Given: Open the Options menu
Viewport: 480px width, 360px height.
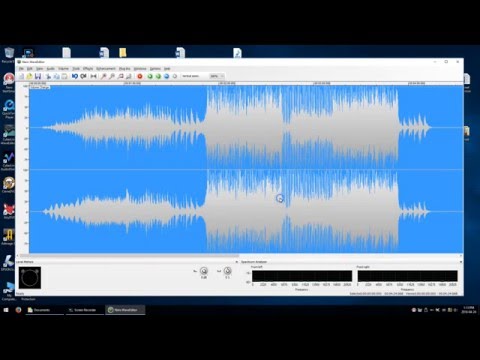Looking at the screenshot, I should coord(155,69).
